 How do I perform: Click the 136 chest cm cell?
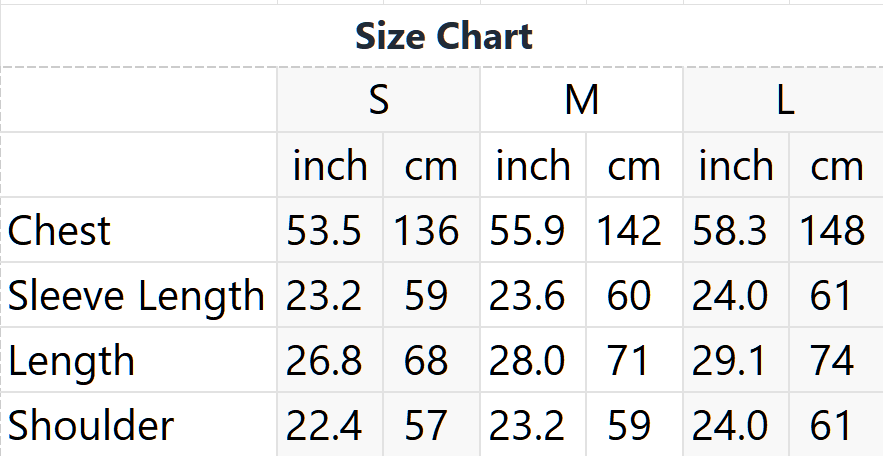pos(431,230)
